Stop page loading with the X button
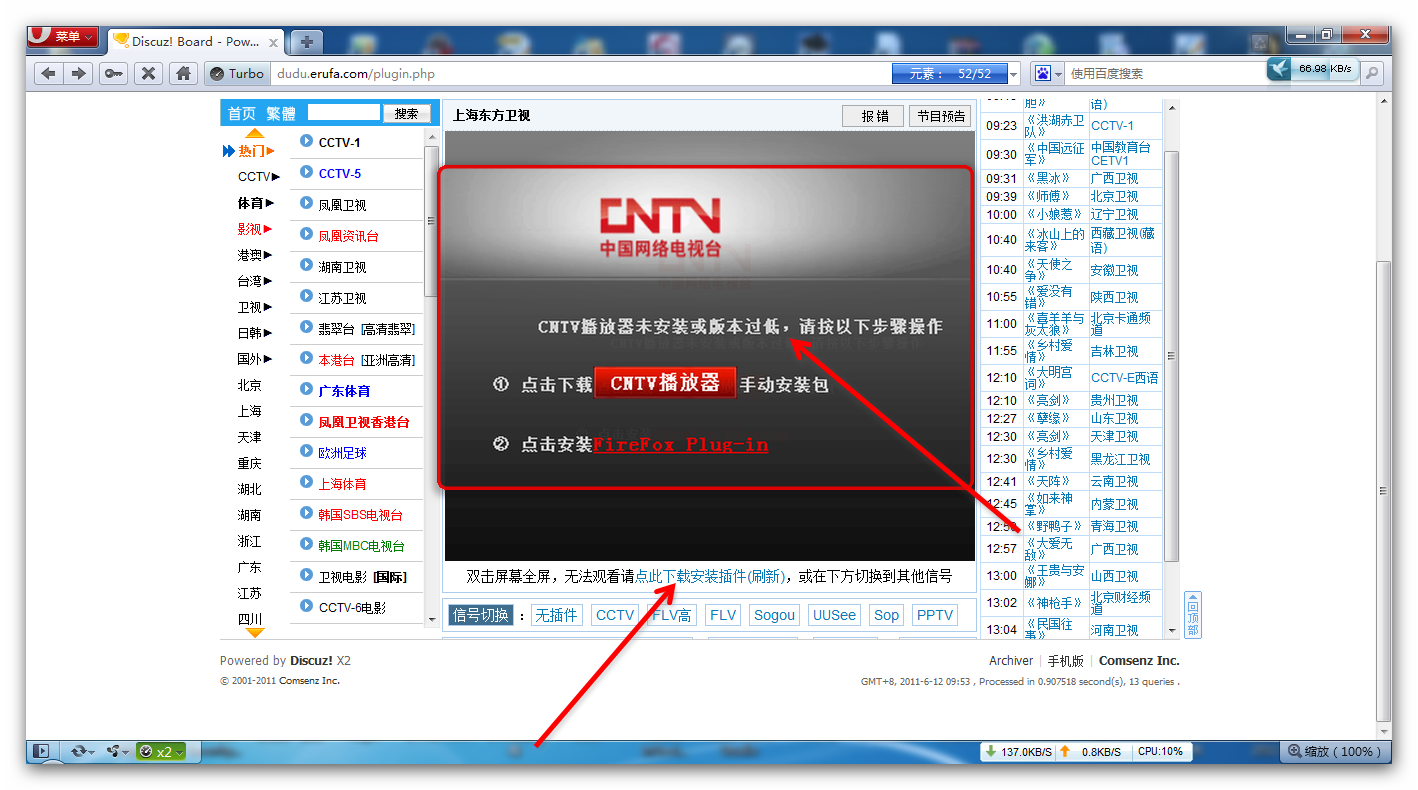 (x=148, y=73)
